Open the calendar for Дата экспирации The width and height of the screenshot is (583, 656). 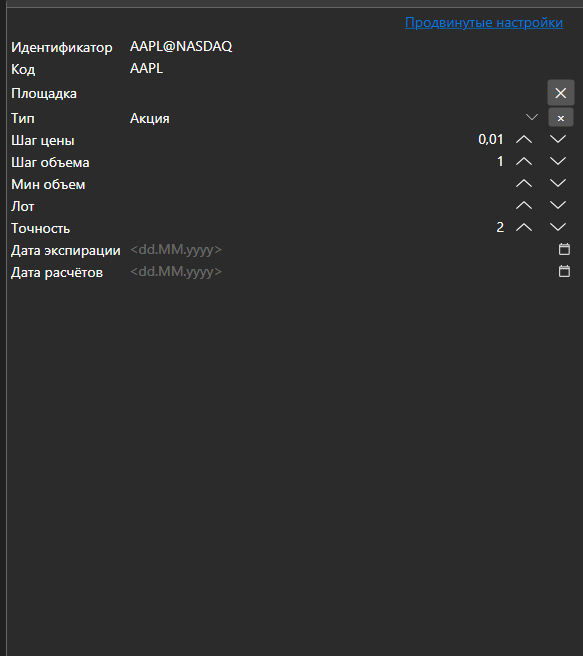pos(564,249)
